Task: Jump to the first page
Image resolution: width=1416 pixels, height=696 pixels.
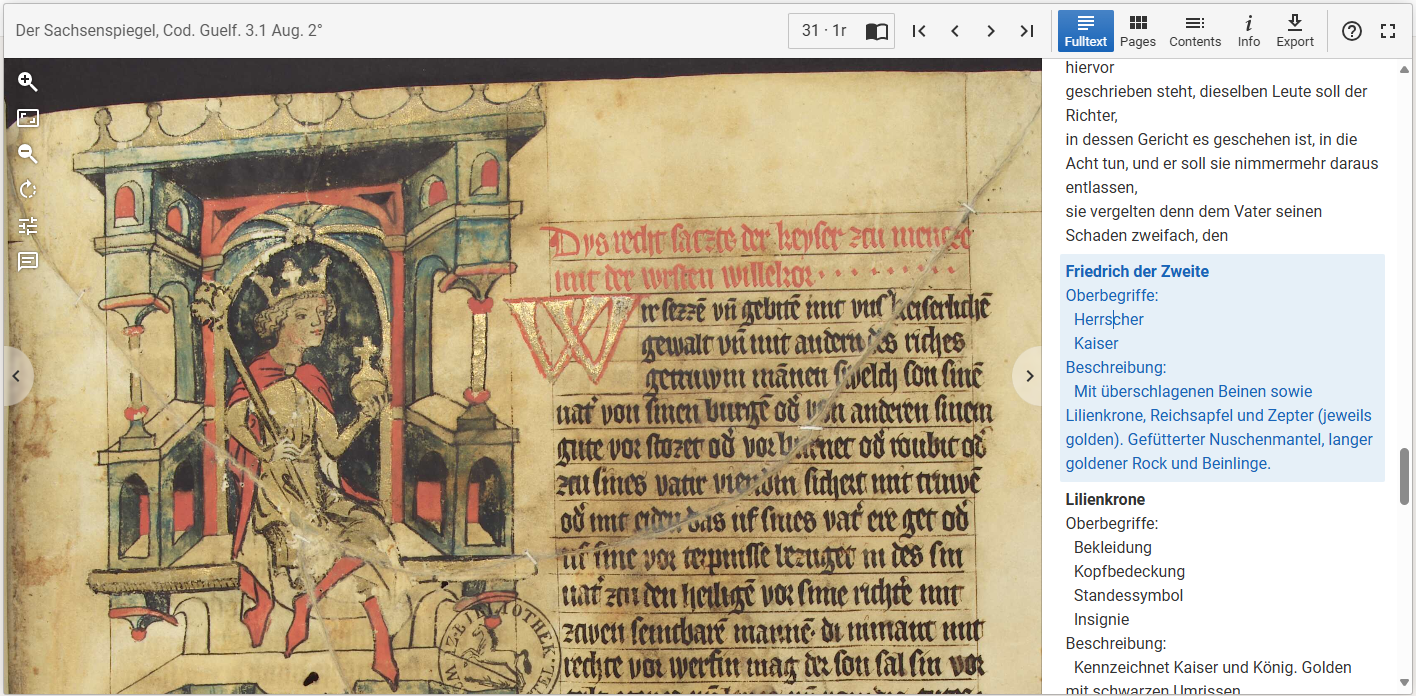Action: [x=919, y=31]
